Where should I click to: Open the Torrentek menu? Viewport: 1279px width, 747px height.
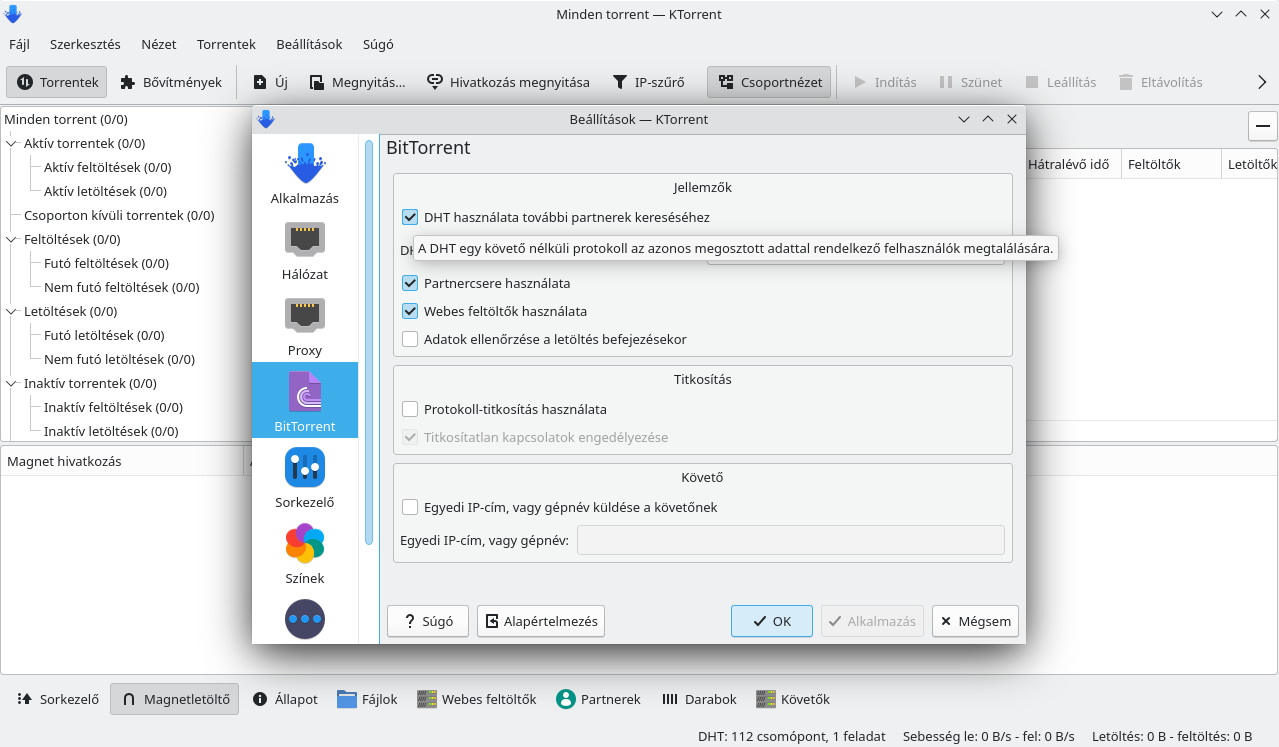(x=226, y=44)
